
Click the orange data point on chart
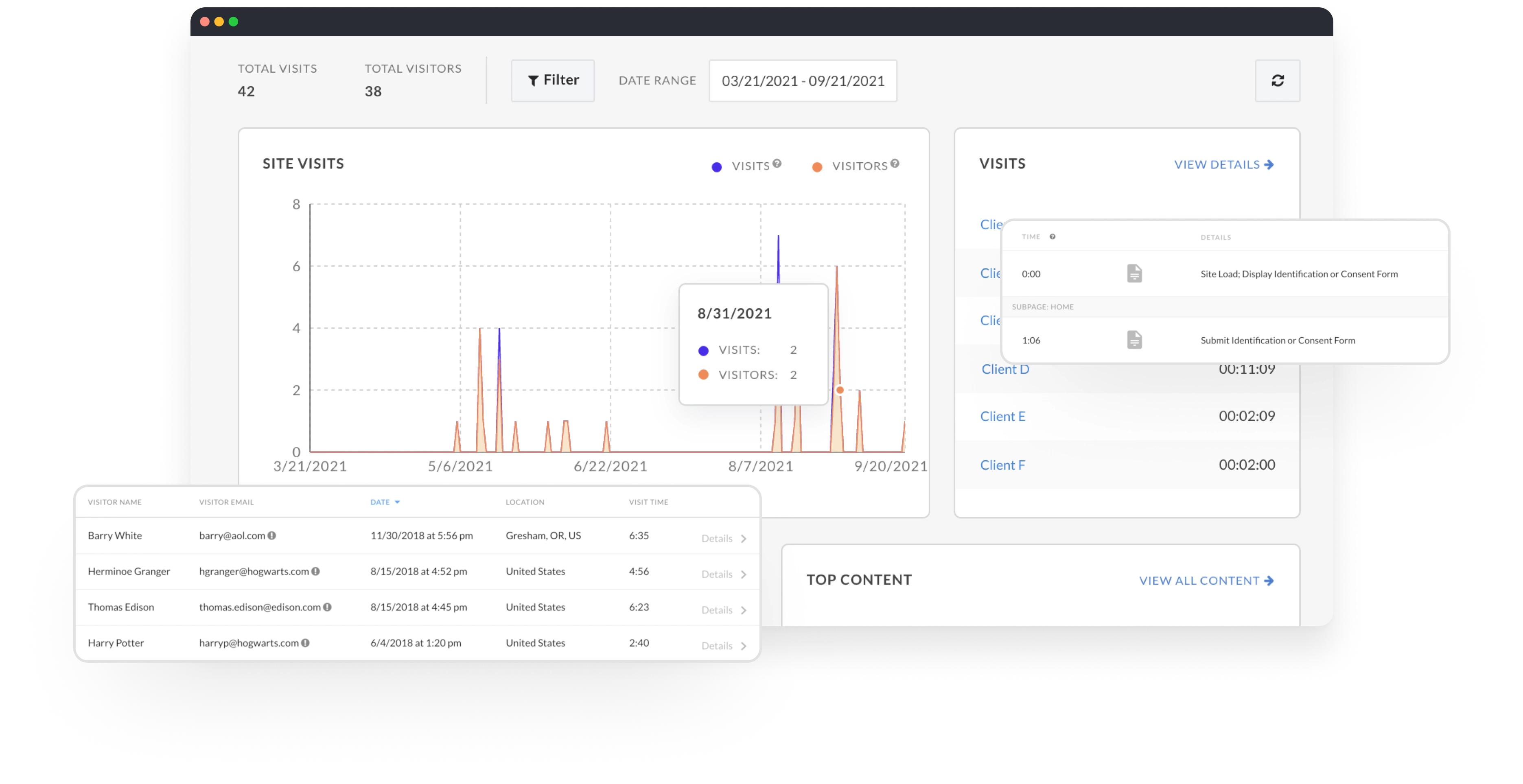(x=840, y=390)
